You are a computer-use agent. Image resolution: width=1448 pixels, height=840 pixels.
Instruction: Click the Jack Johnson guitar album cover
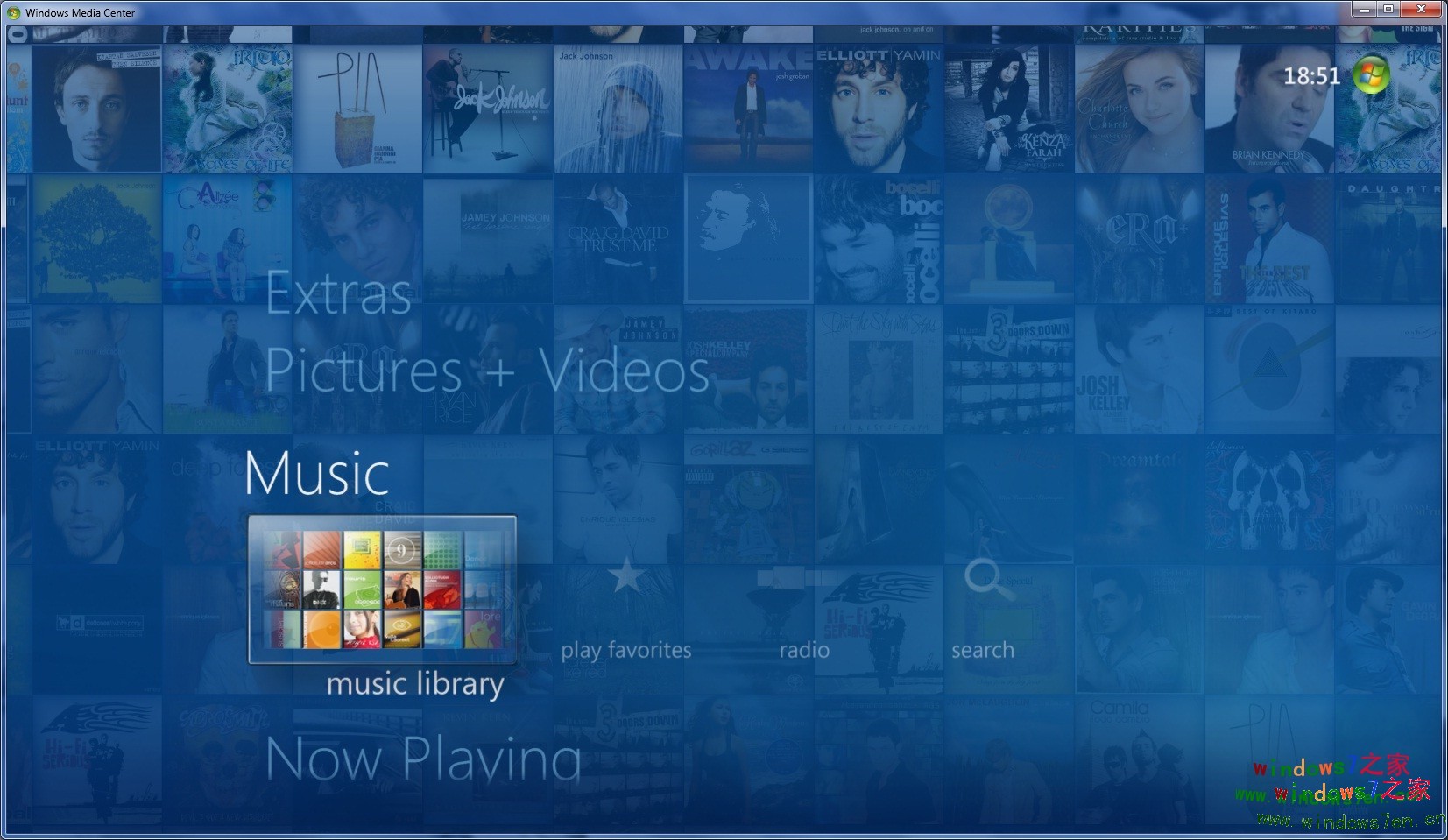pos(487,109)
